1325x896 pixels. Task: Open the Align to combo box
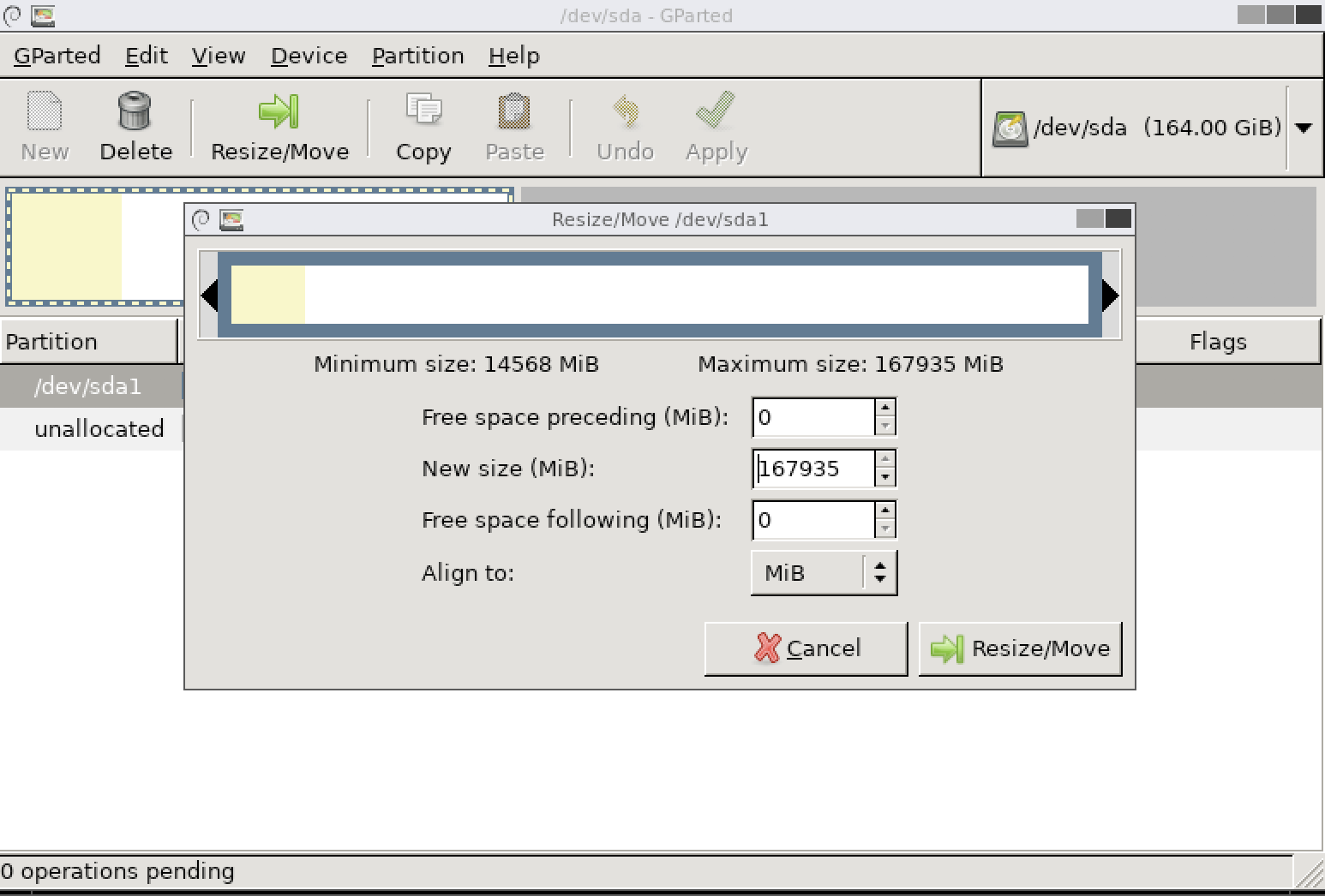tap(822, 572)
